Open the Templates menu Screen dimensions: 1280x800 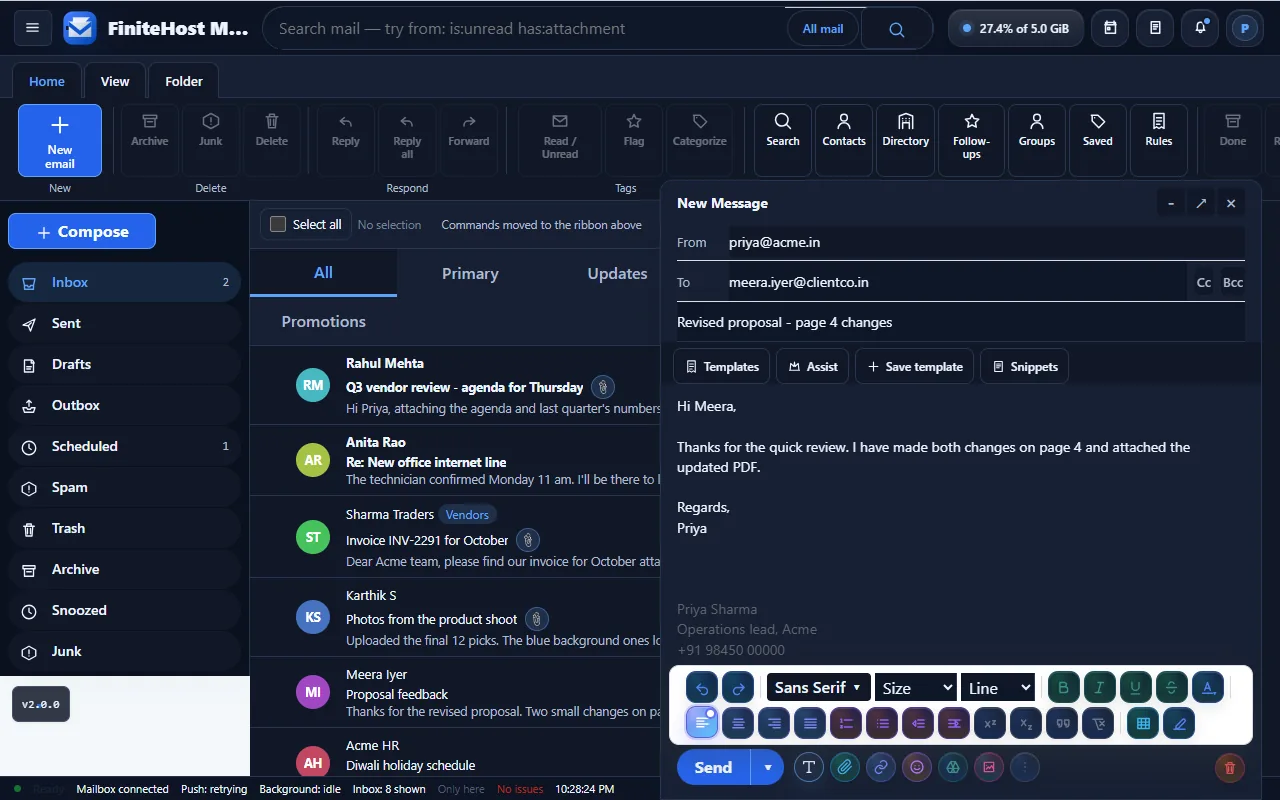click(722, 367)
